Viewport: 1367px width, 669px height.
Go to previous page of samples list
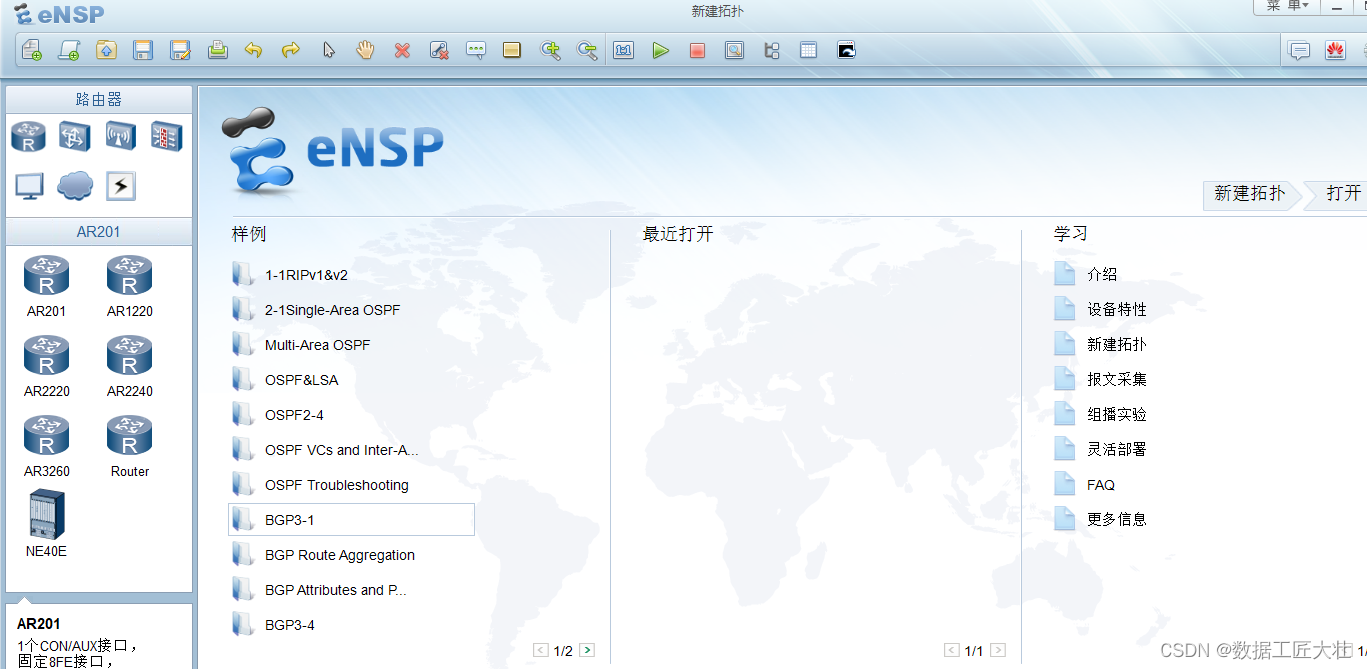[541, 651]
